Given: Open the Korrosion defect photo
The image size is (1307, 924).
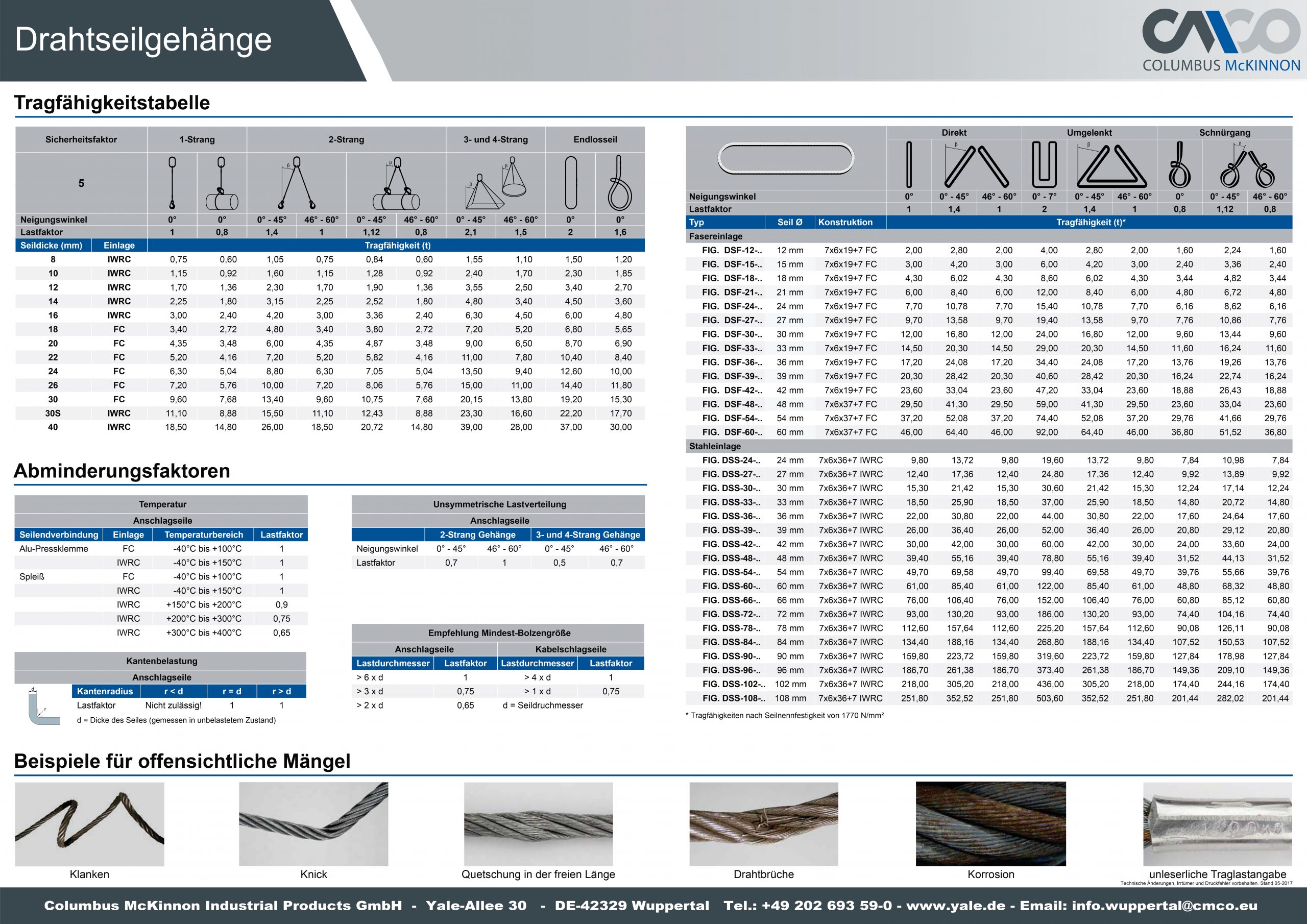Looking at the screenshot, I should [x=991, y=824].
